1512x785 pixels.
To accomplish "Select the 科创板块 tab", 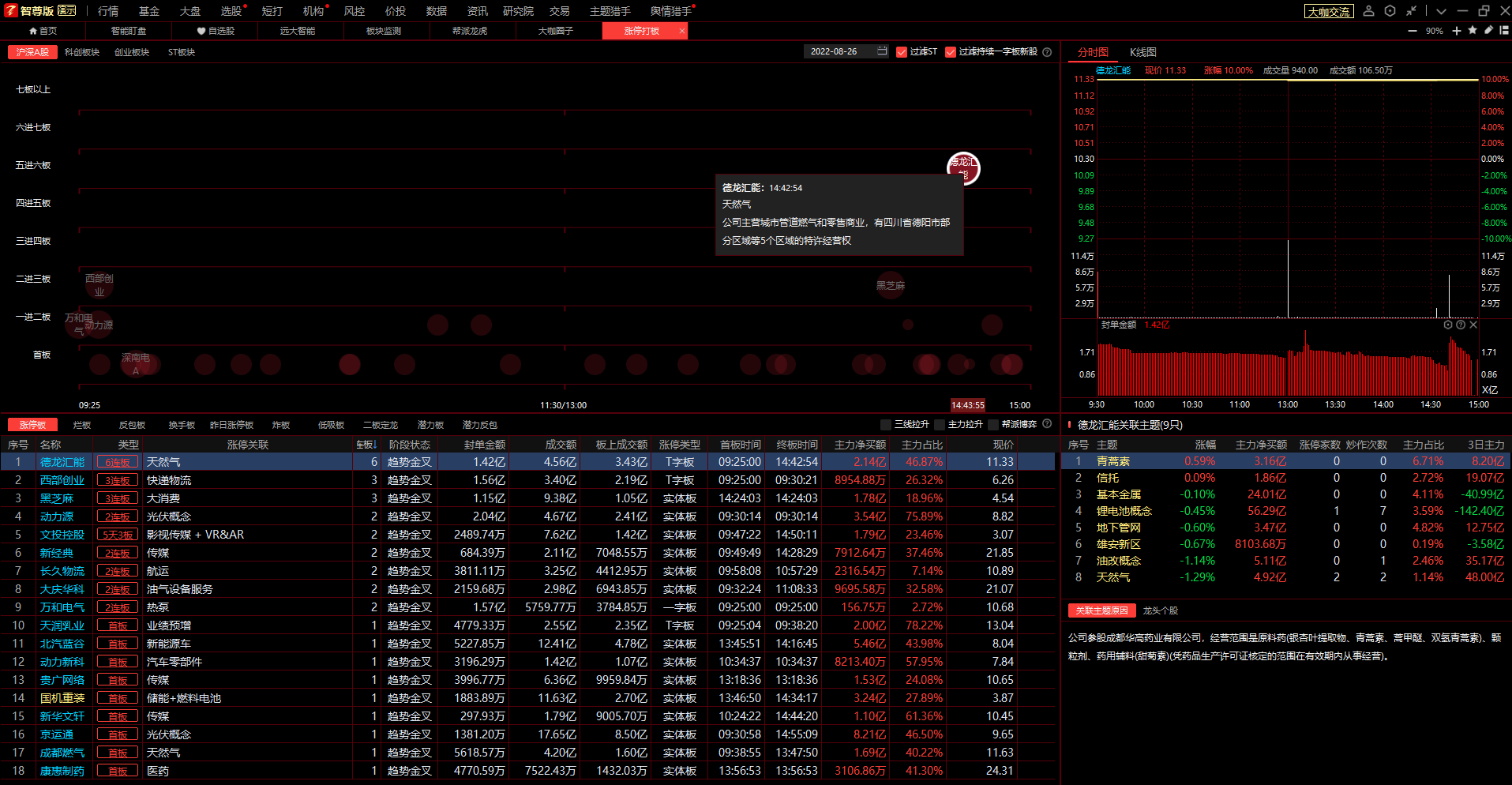I will pos(82,52).
